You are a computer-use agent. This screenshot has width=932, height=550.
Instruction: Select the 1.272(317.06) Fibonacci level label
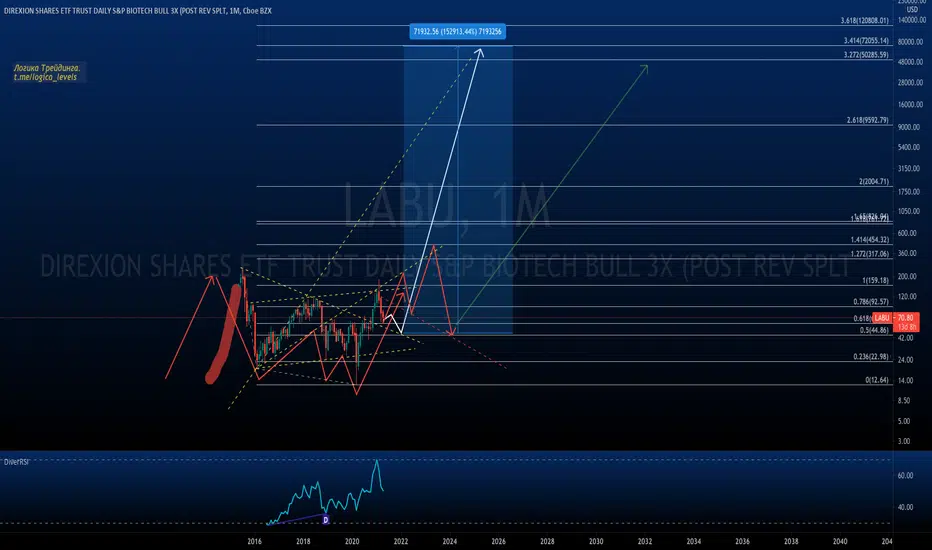click(870, 254)
